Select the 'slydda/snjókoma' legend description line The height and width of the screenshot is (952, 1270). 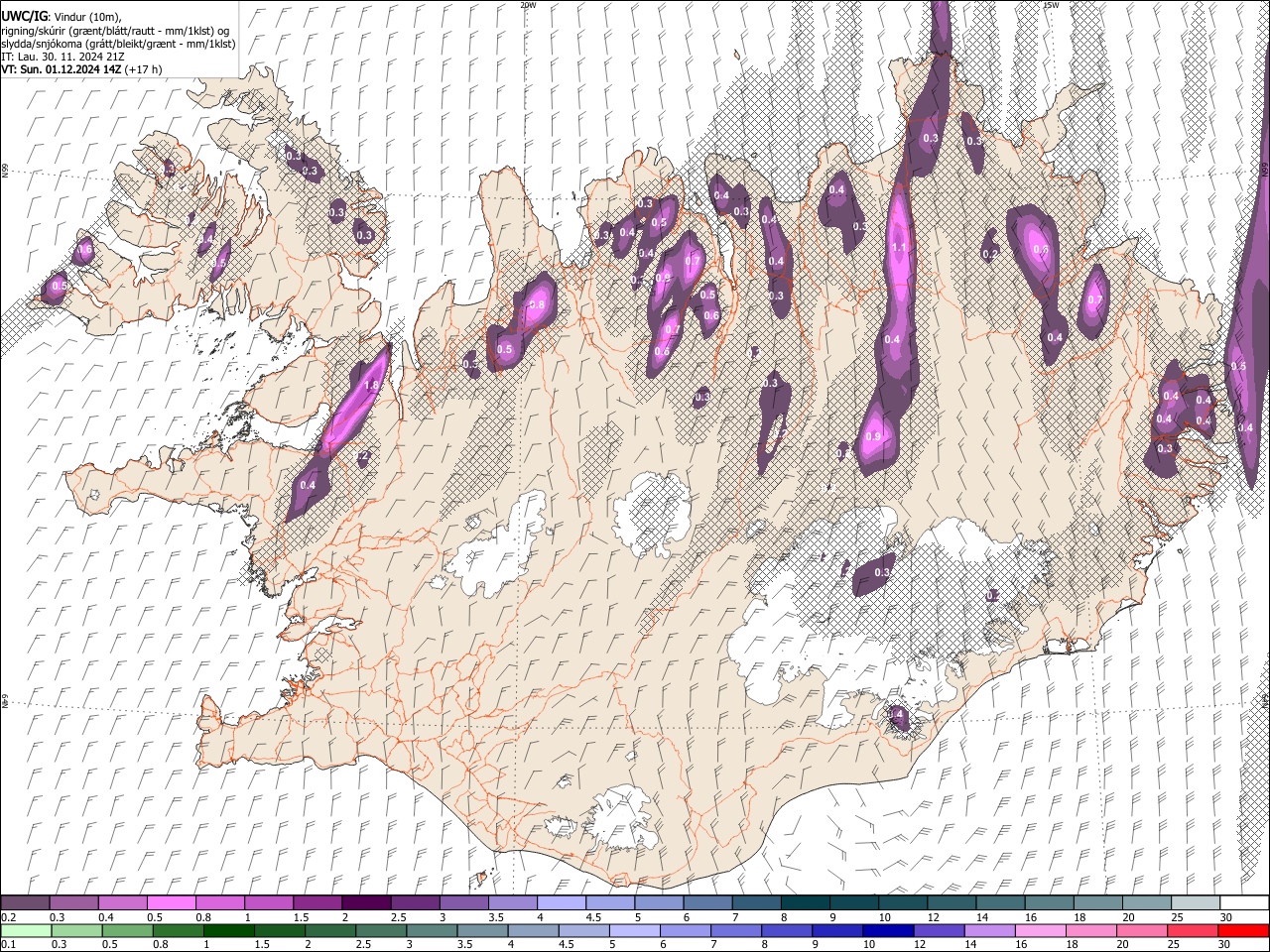point(118,44)
